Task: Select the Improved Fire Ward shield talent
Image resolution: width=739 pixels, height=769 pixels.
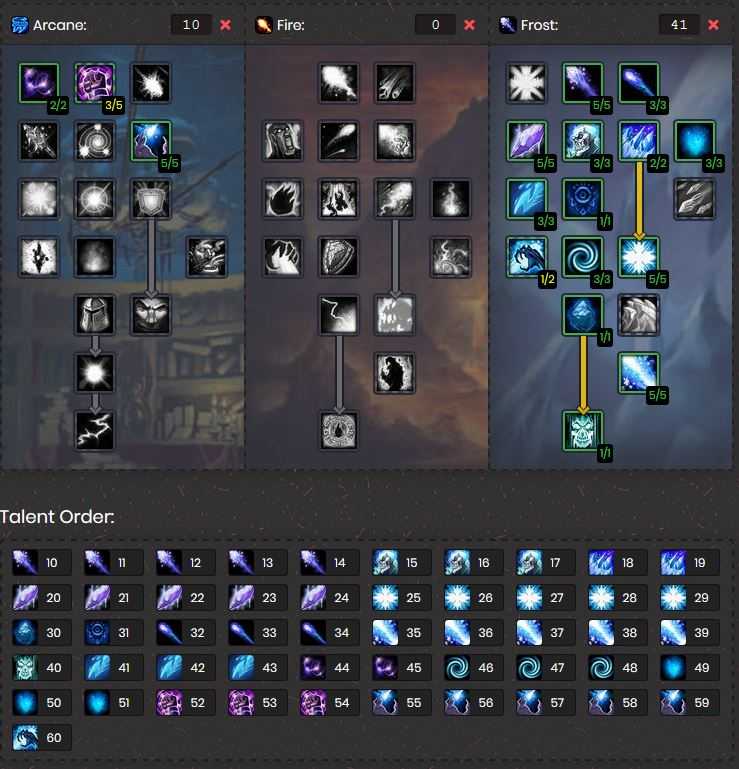Action: pos(338,256)
